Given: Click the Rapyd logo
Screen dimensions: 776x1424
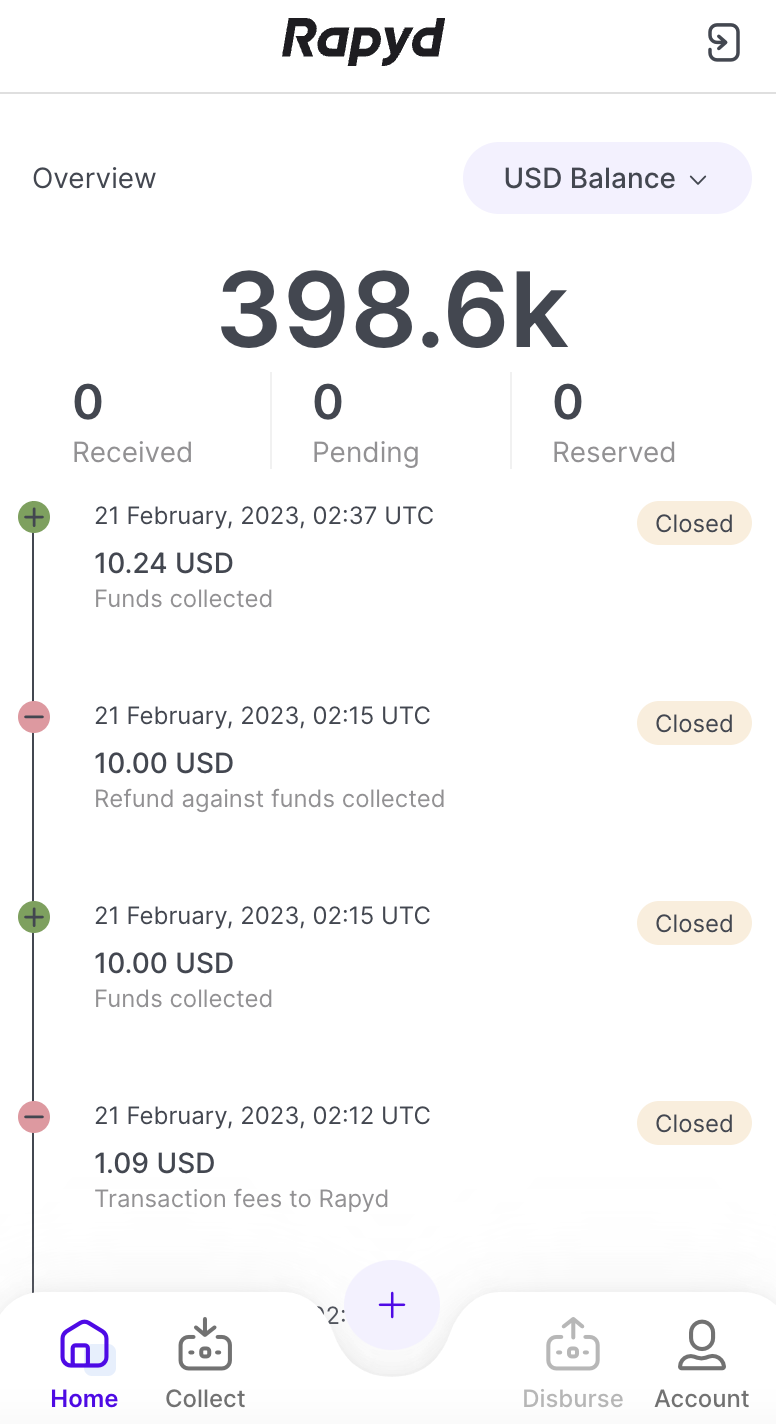Looking at the screenshot, I should coord(363,42).
